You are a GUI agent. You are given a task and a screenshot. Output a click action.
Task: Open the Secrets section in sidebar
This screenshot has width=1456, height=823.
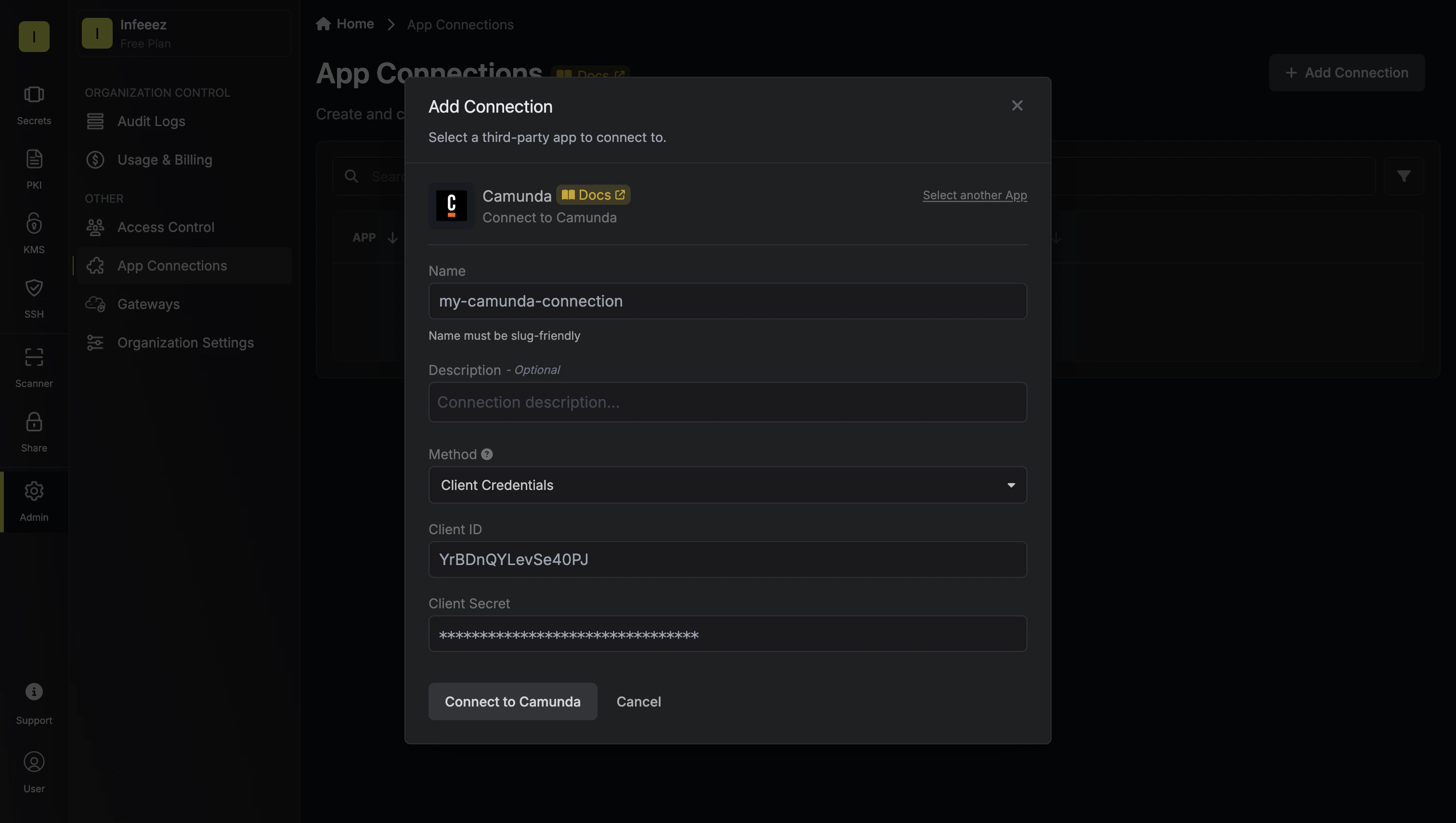tap(34, 105)
